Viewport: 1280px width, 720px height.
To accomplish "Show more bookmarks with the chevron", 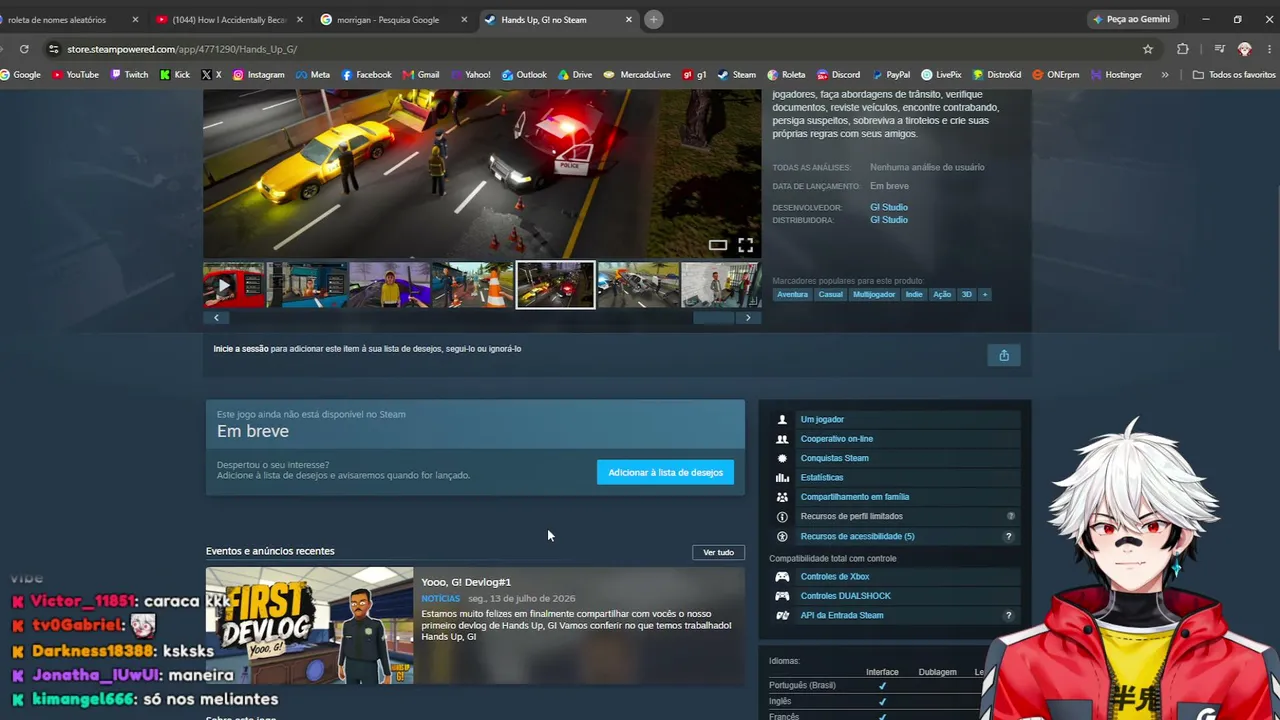I will [x=1165, y=74].
